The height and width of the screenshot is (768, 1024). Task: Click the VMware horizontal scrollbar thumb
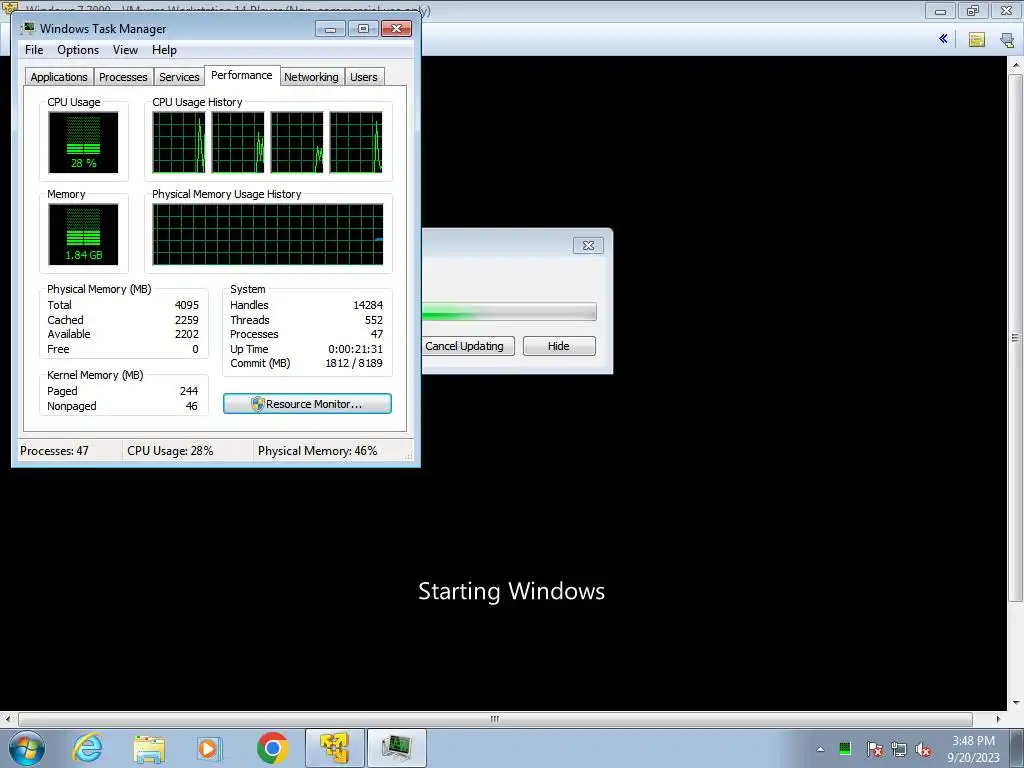tap(495, 719)
